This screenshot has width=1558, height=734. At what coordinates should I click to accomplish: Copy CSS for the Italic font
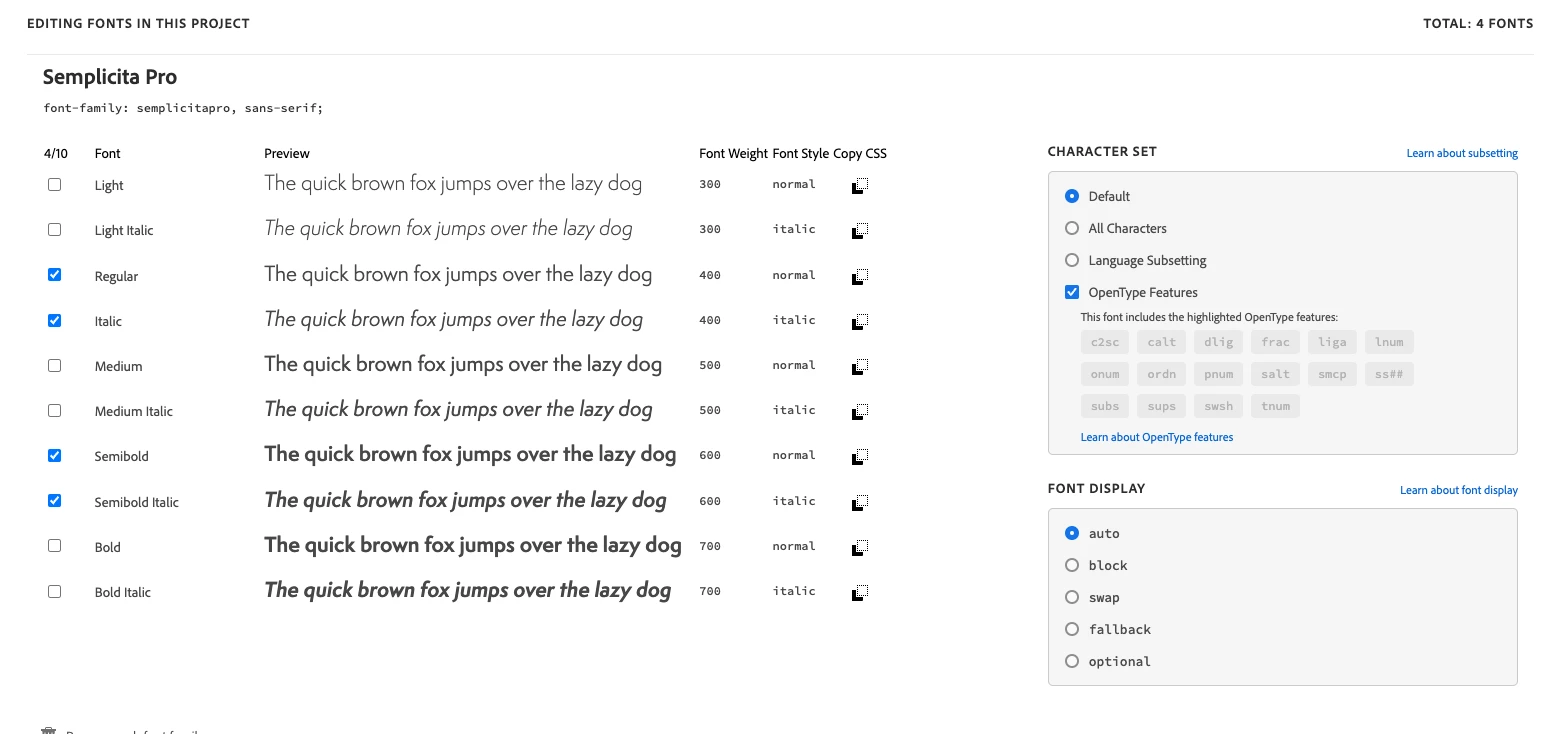[x=860, y=321]
